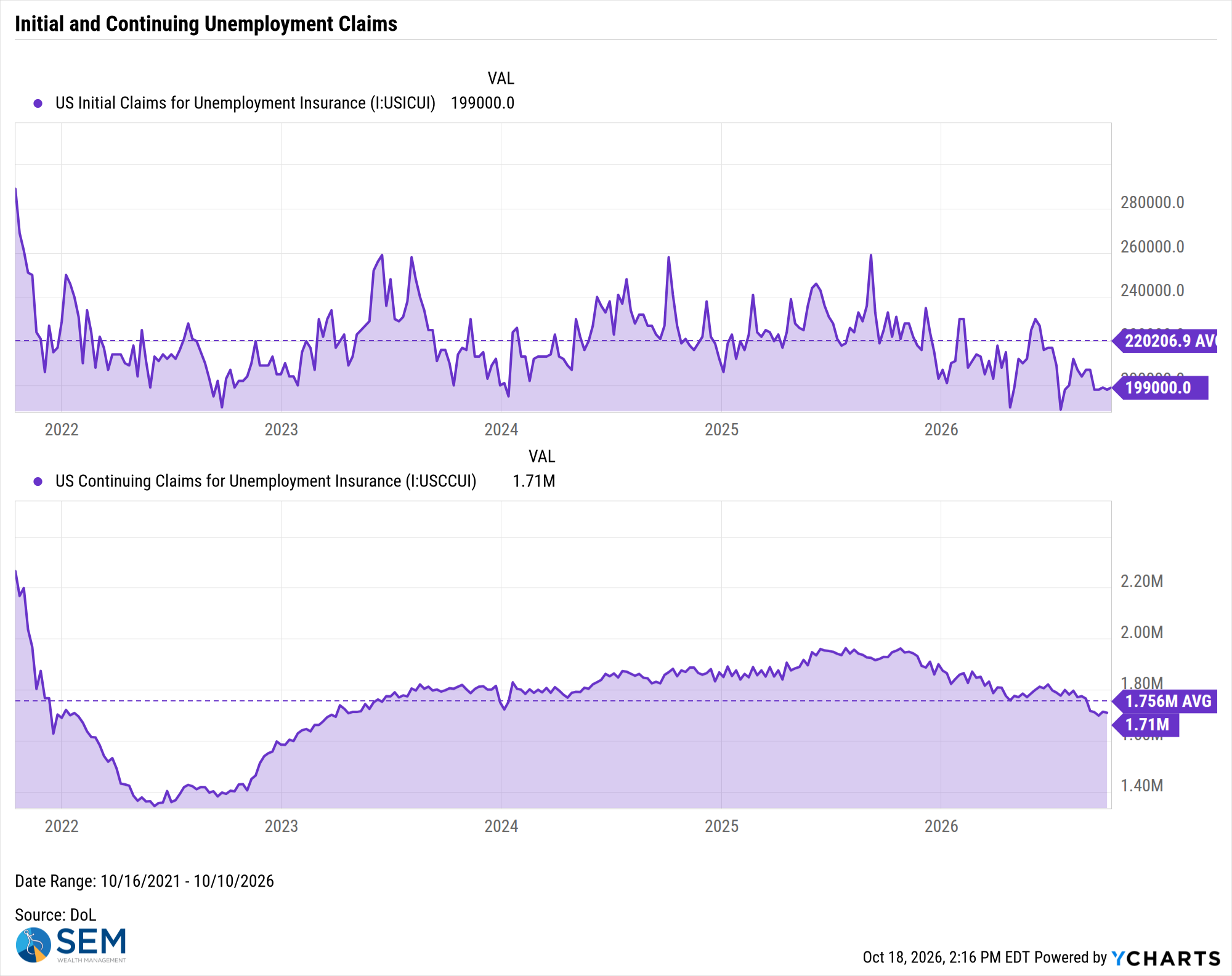The width and height of the screenshot is (1232, 976).
Task: Click the Oct 18, 2026, 2:16 PM EDT timestamp
Action: 946,958
